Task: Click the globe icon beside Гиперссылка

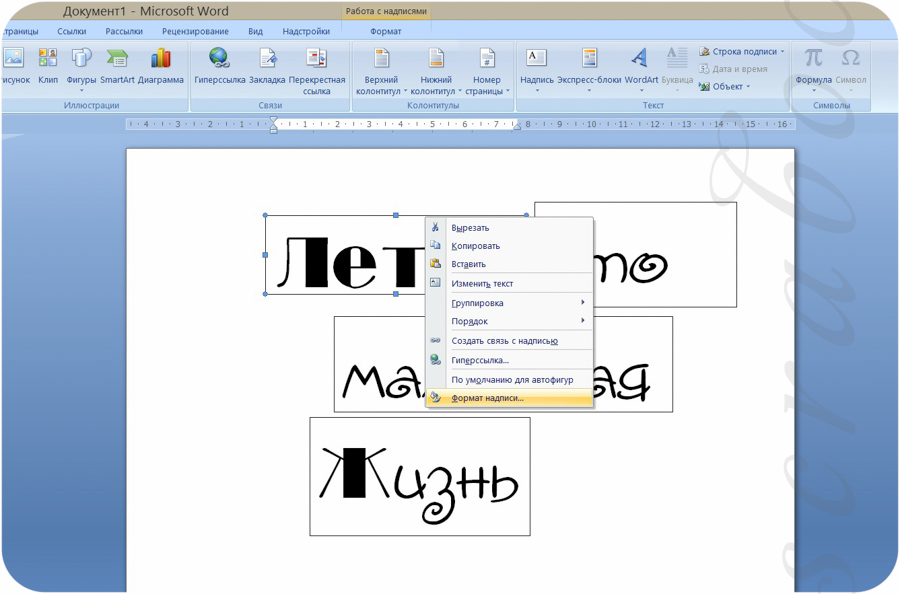Action: [436, 360]
